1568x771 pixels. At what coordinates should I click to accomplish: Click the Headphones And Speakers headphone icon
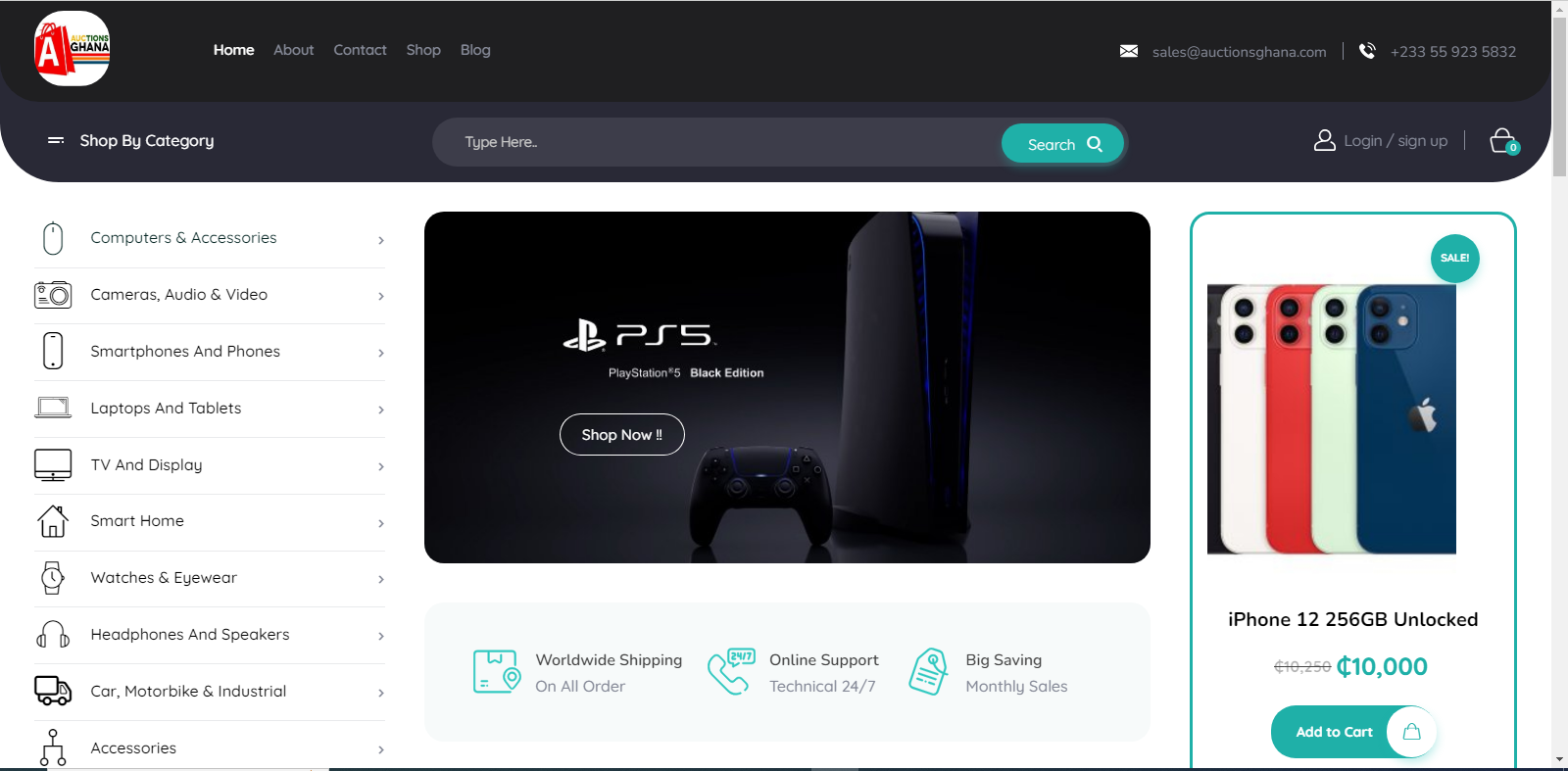pos(53,635)
